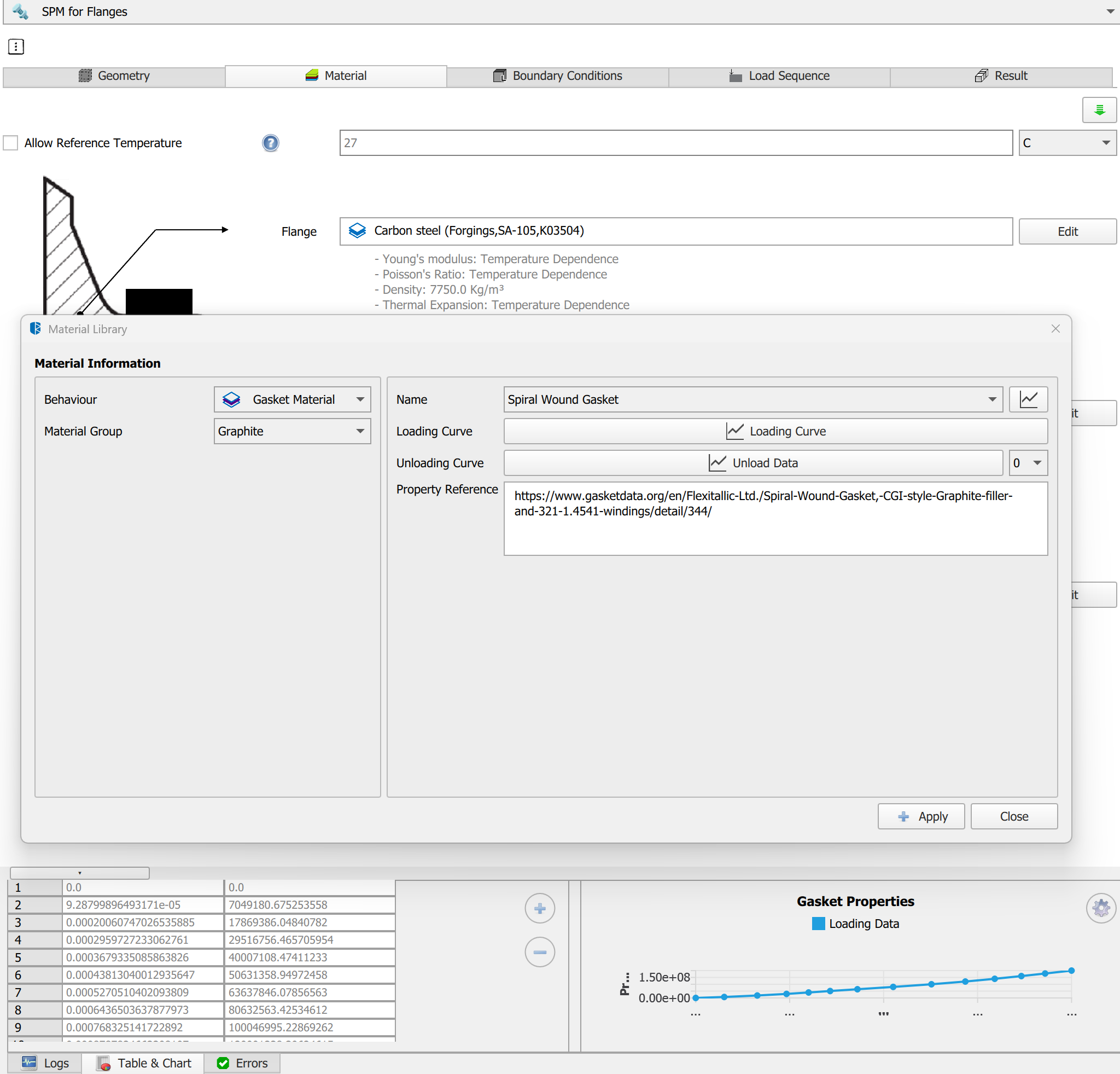Open the unloading curve index dropdown
The width and height of the screenshot is (1120, 1074).
1028,463
